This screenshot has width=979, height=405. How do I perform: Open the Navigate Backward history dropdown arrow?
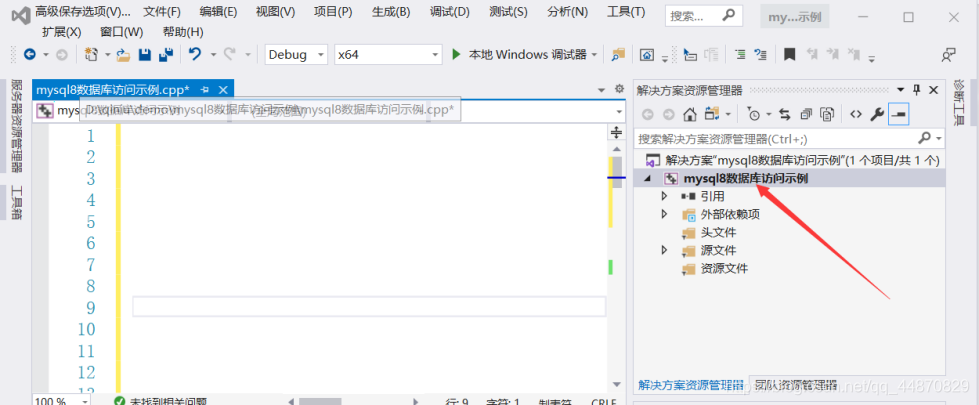(46, 55)
